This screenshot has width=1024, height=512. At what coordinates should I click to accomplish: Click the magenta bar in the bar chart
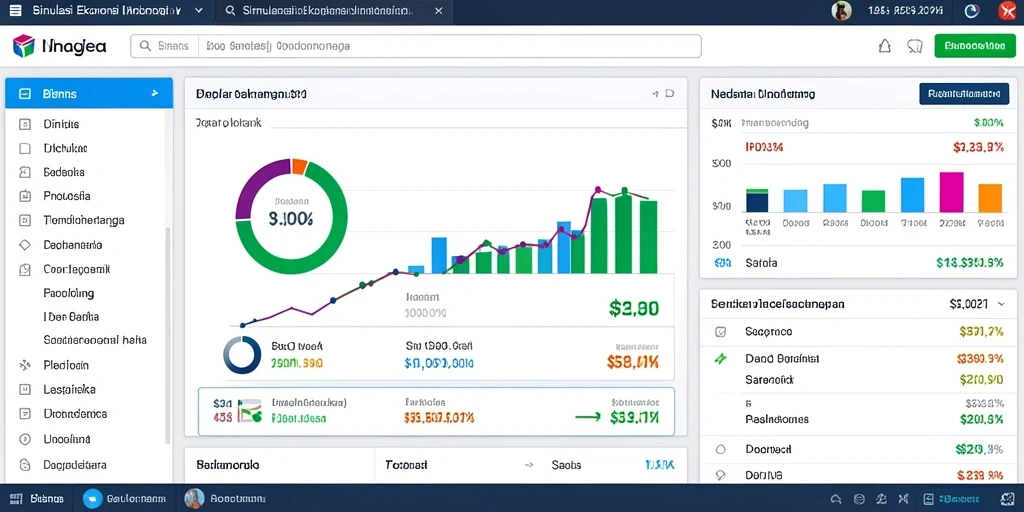point(952,192)
